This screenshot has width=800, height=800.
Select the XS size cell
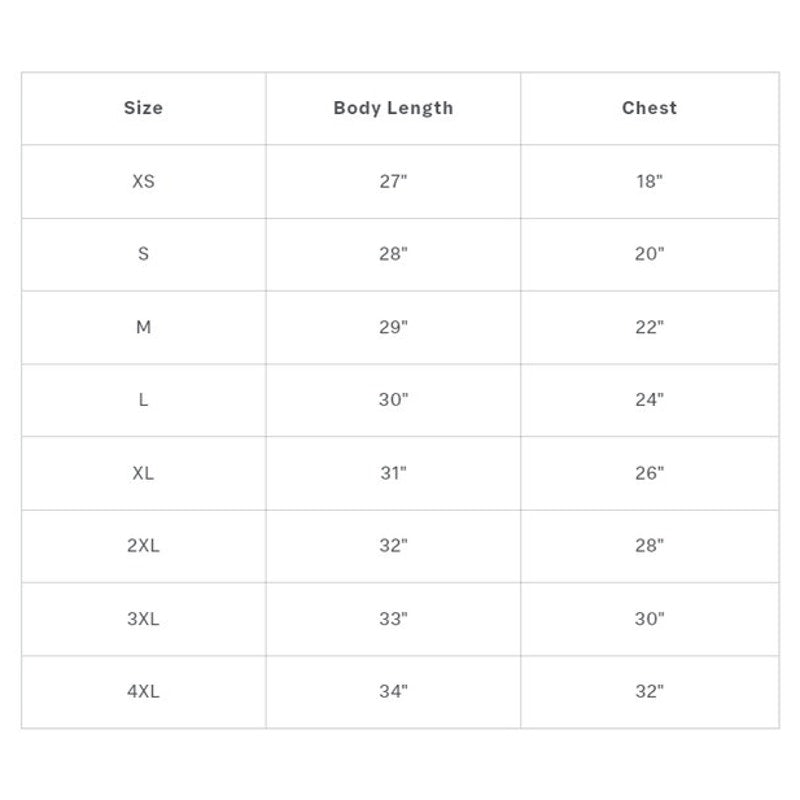143,182
